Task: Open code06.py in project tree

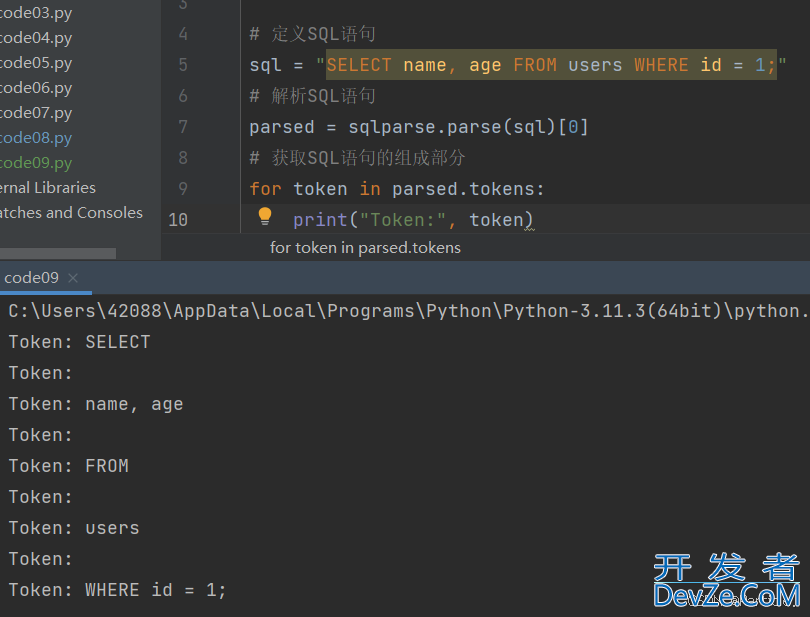Action: [36, 88]
